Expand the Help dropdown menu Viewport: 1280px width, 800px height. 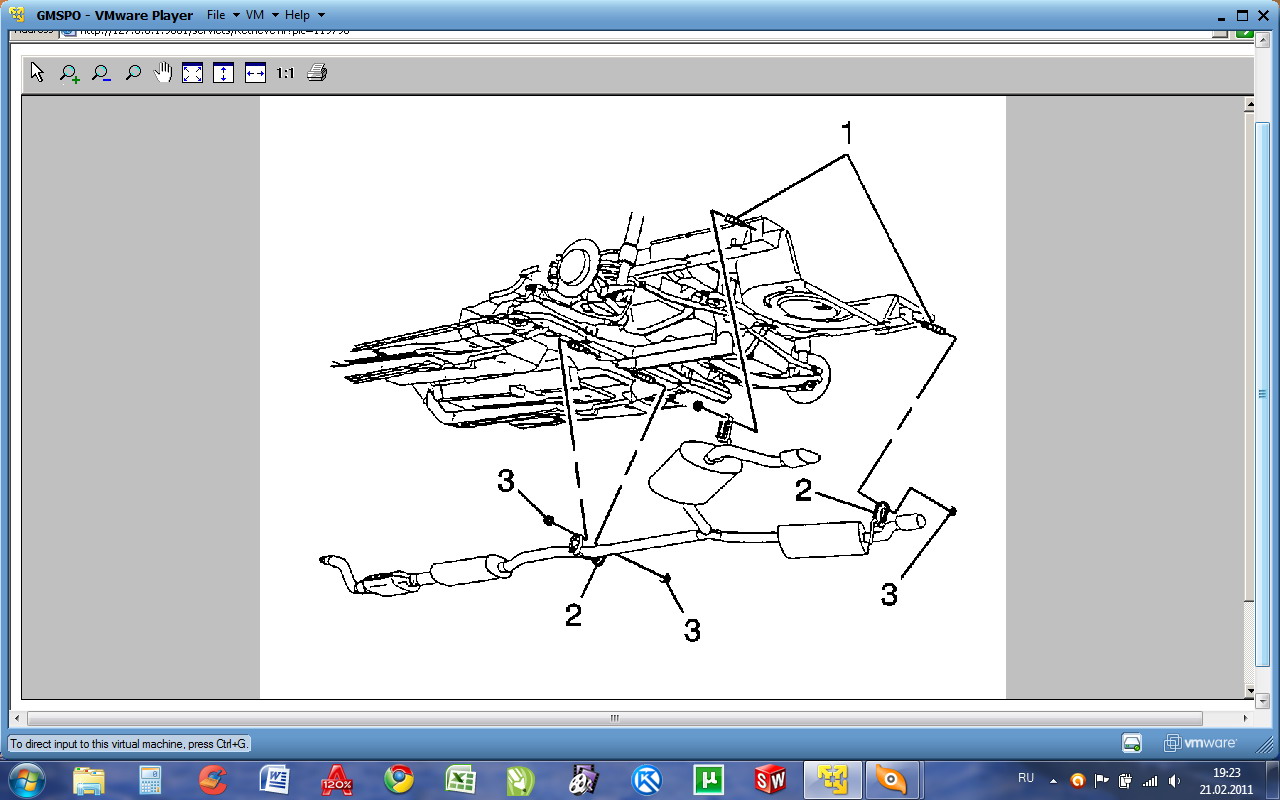pyautogui.click(x=304, y=15)
